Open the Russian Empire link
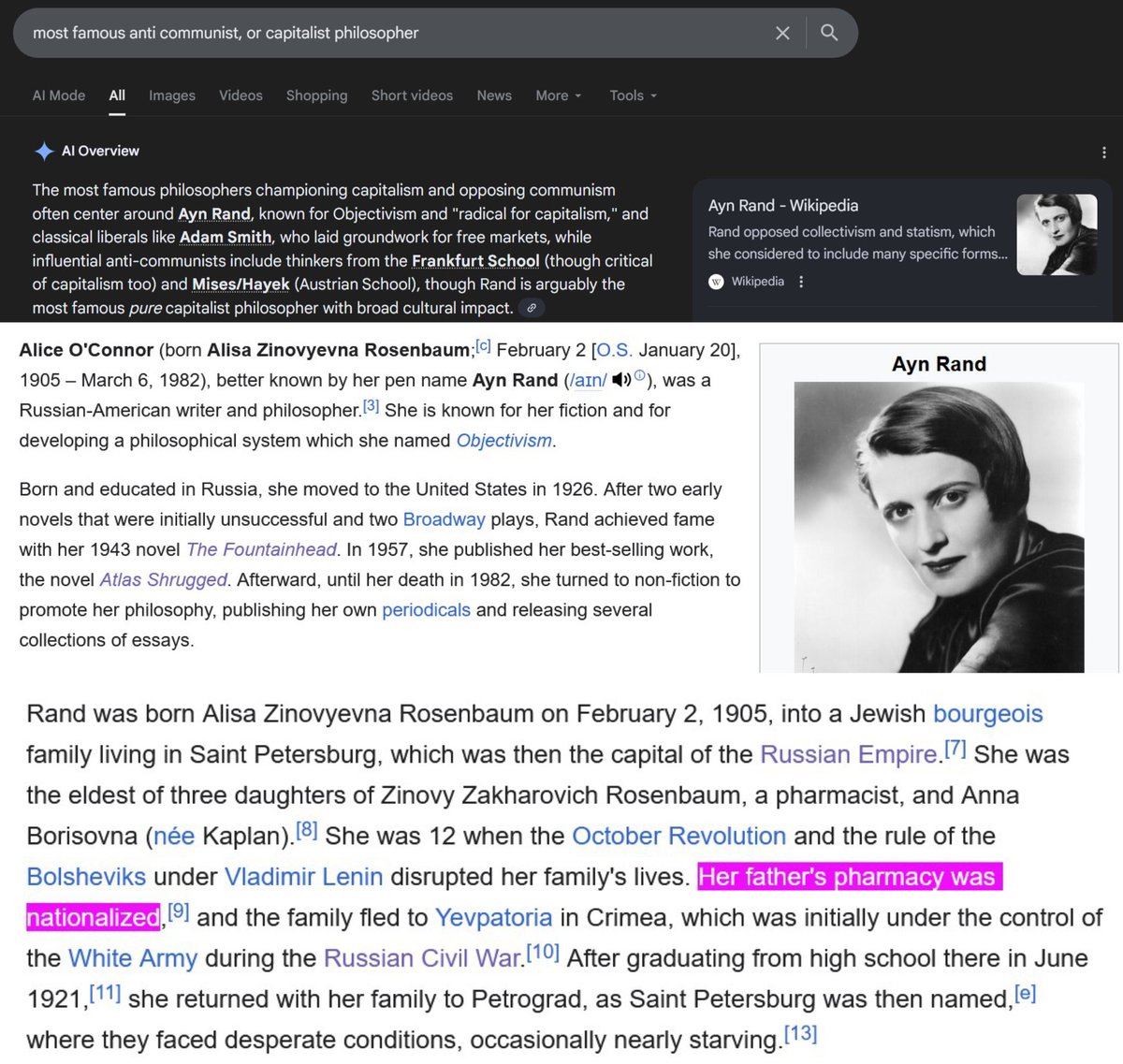1123x1064 pixels. [849, 754]
